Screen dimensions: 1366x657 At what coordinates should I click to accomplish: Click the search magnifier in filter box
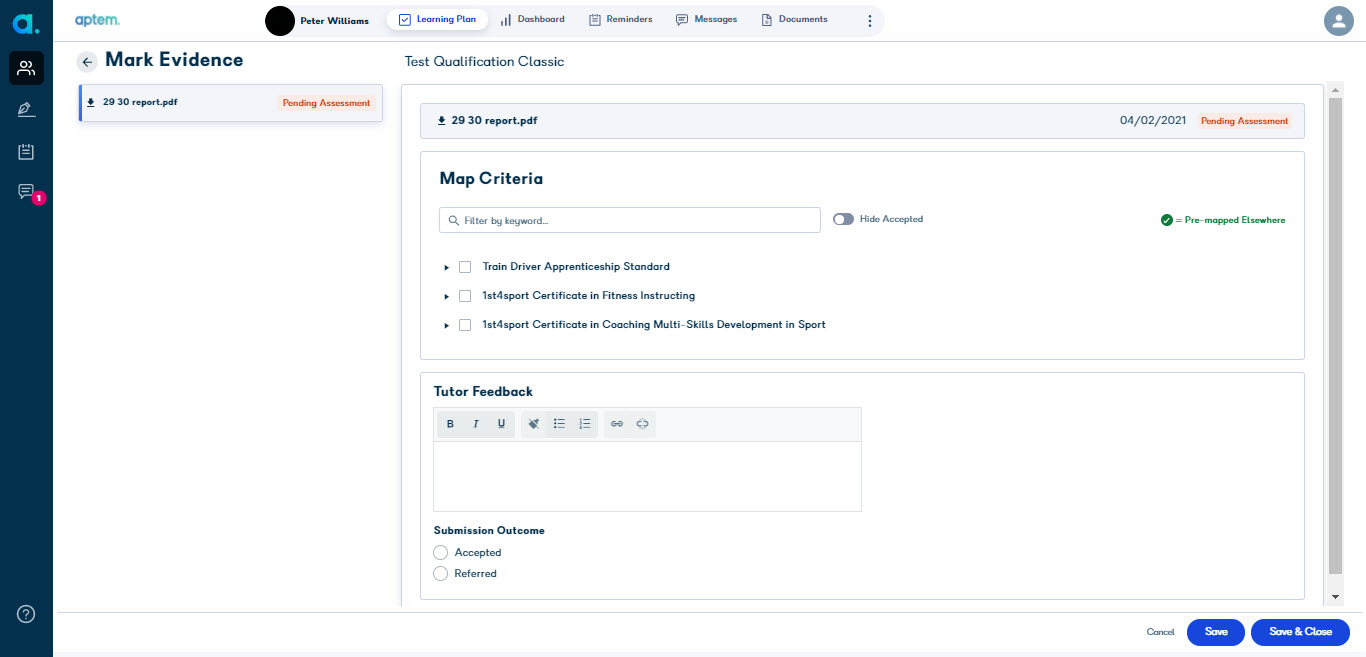click(x=454, y=220)
